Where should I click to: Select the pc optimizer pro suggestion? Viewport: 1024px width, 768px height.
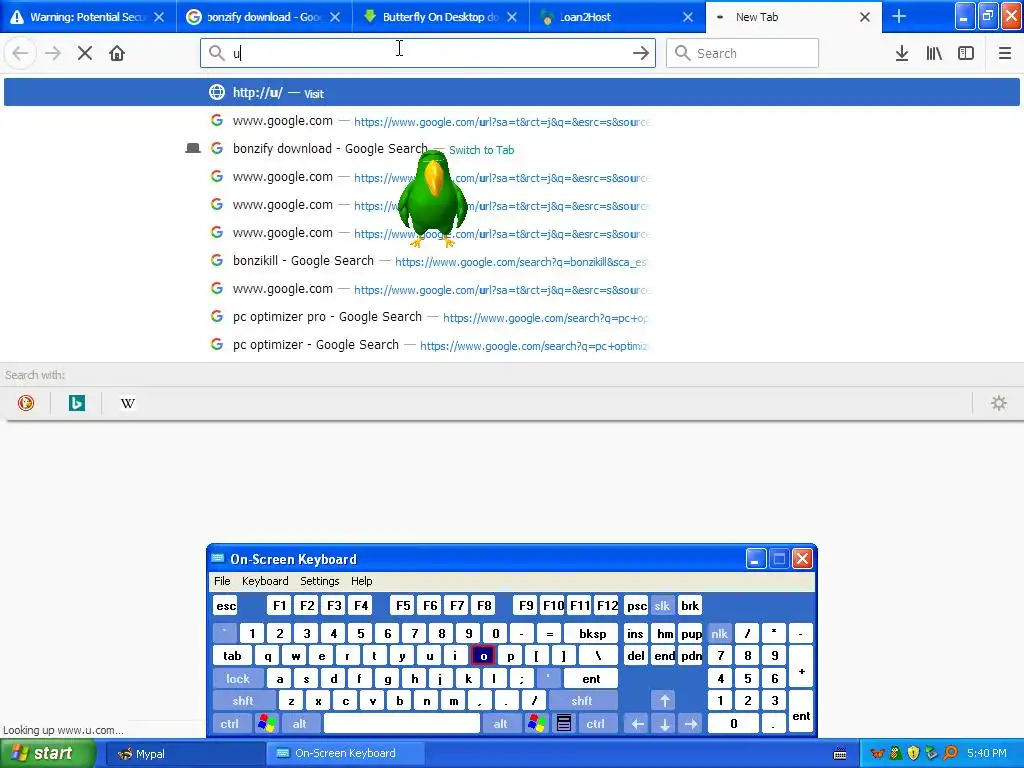tap(511, 317)
